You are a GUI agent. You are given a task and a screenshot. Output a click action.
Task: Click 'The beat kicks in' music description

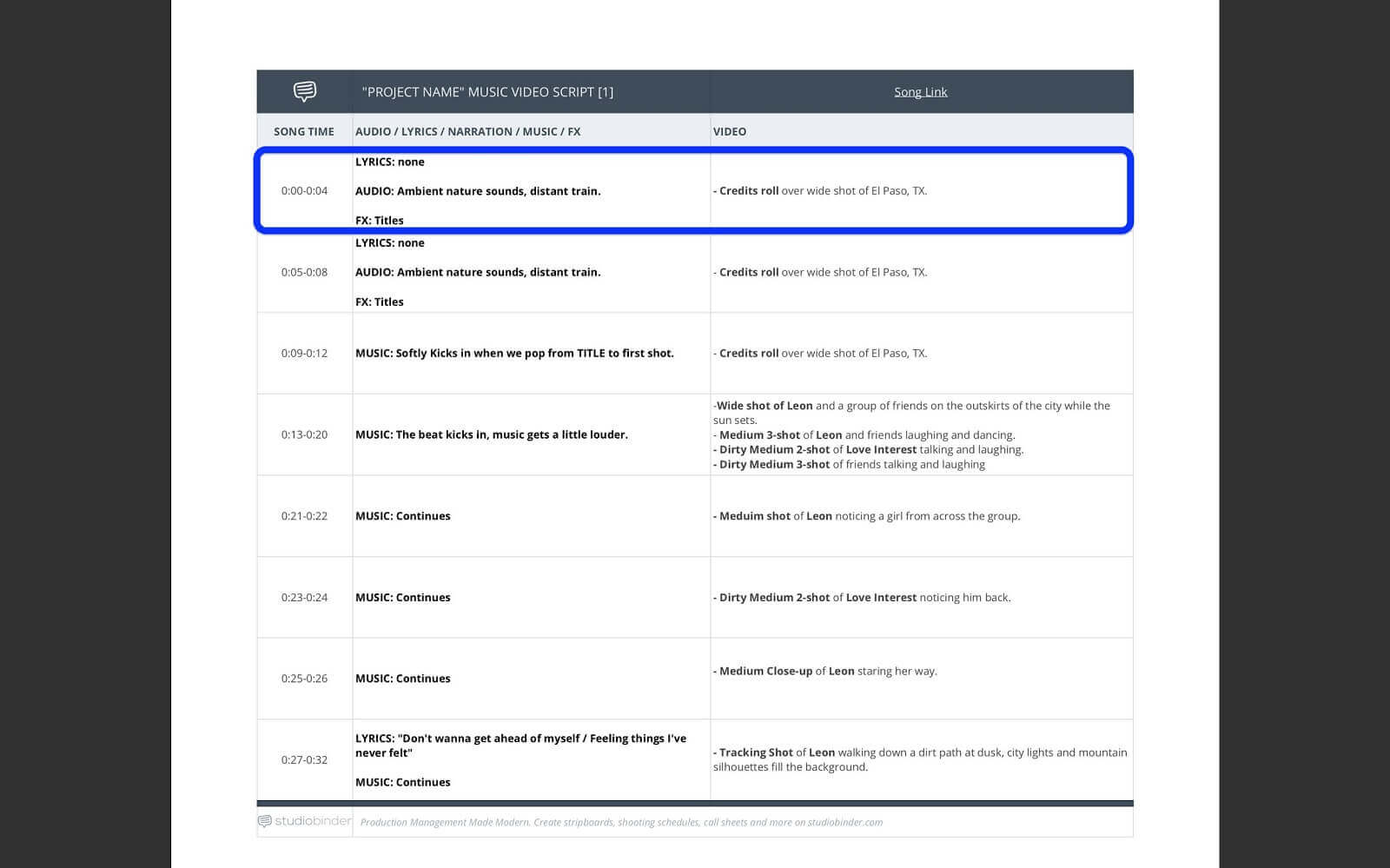pyautogui.click(x=491, y=434)
